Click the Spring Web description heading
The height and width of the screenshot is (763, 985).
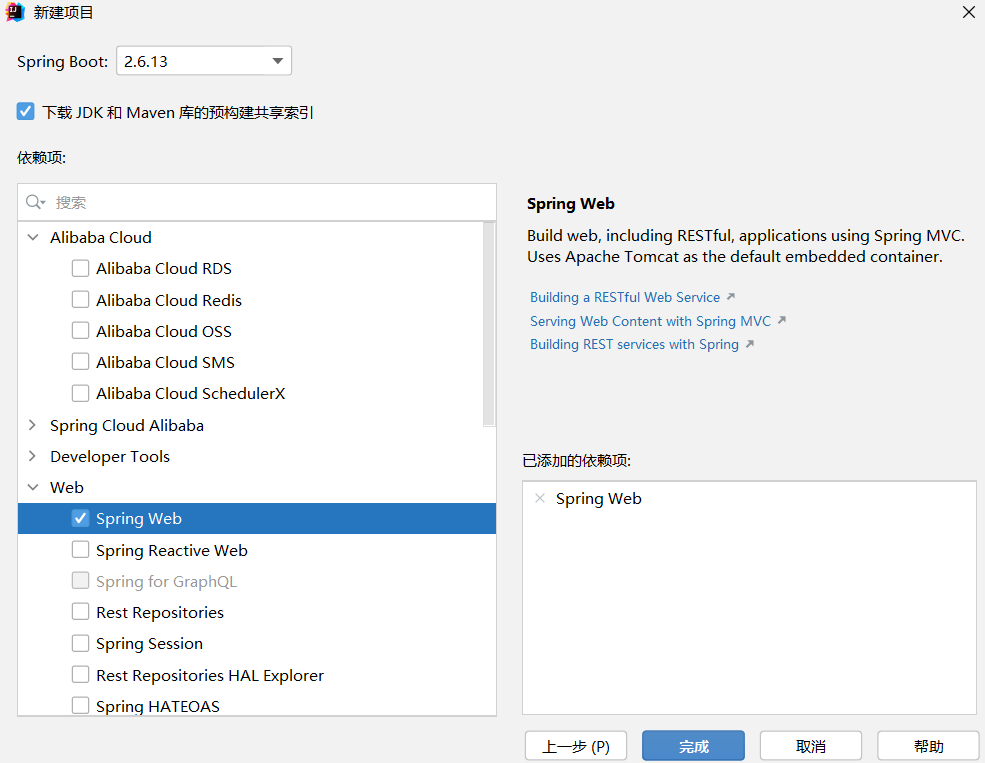[x=570, y=203]
